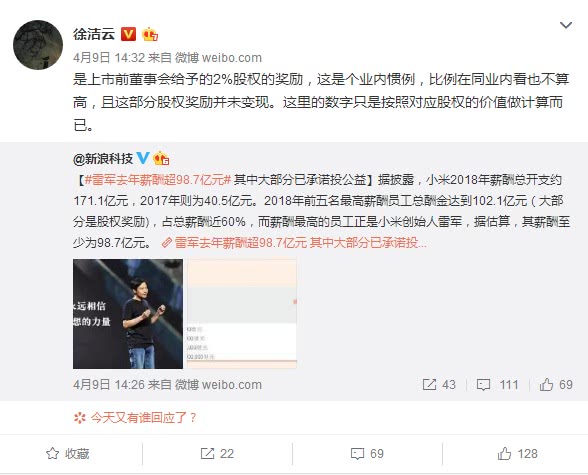Open the @新浪科技 account link
588x475 pixels.
[x=103, y=159]
